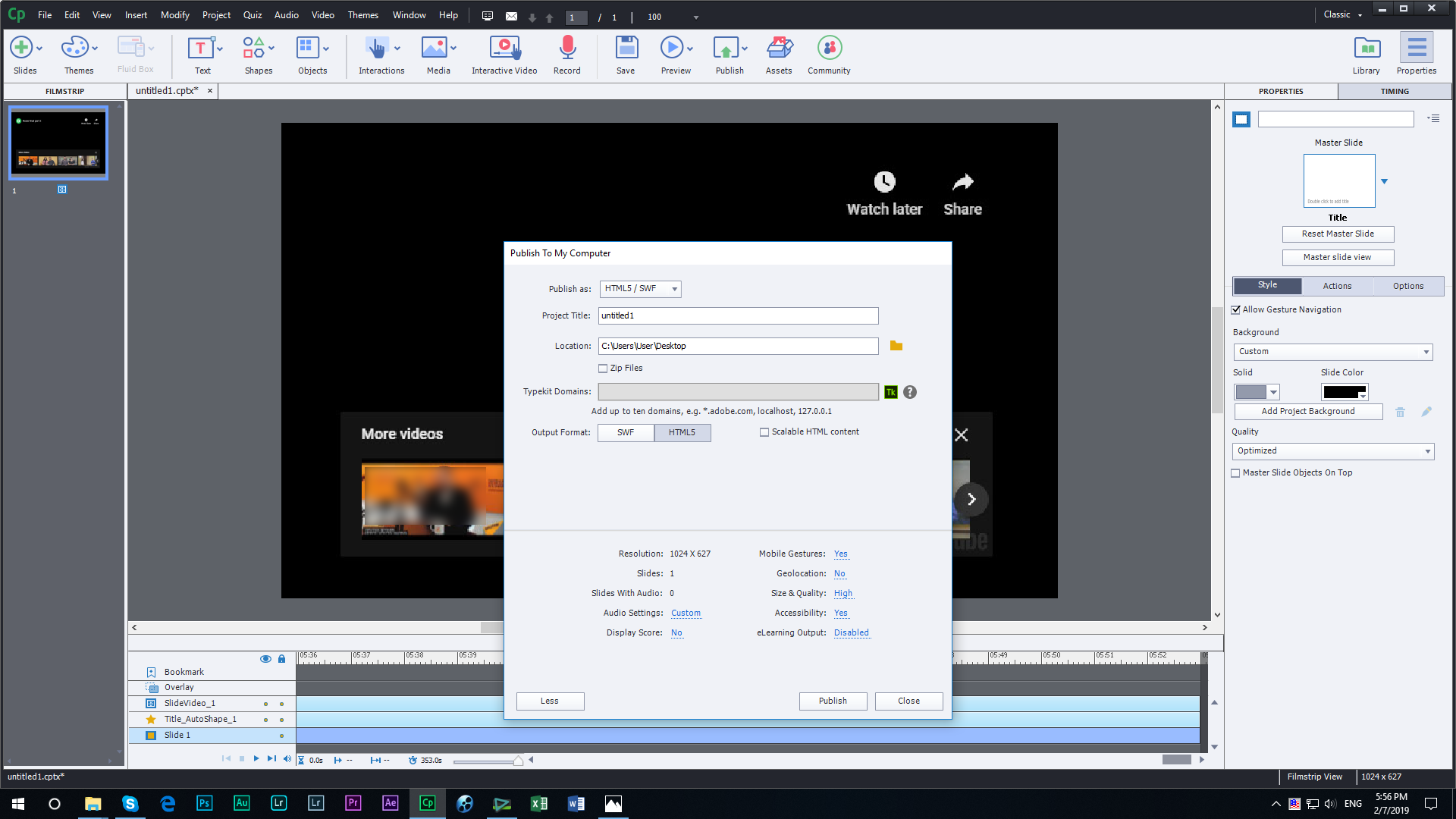1456x819 pixels.
Task: Click the Project Title input field
Action: click(x=738, y=316)
